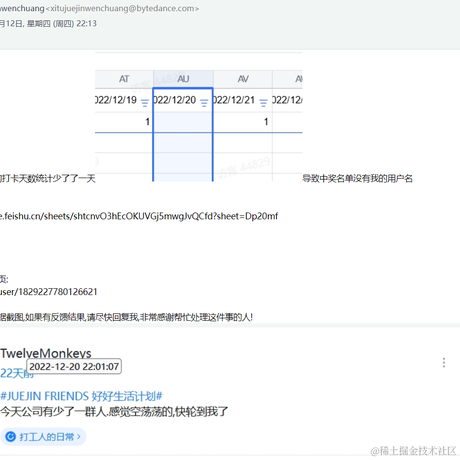This screenshot has height=460, width=460.
Task: Click the 2022/12/21 date cell
Action: (x=243, y=100)
